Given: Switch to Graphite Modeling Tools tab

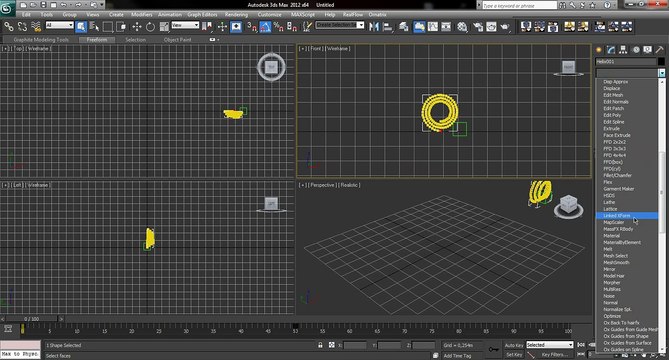Looking at the screenshot, I should click(41, 40).
